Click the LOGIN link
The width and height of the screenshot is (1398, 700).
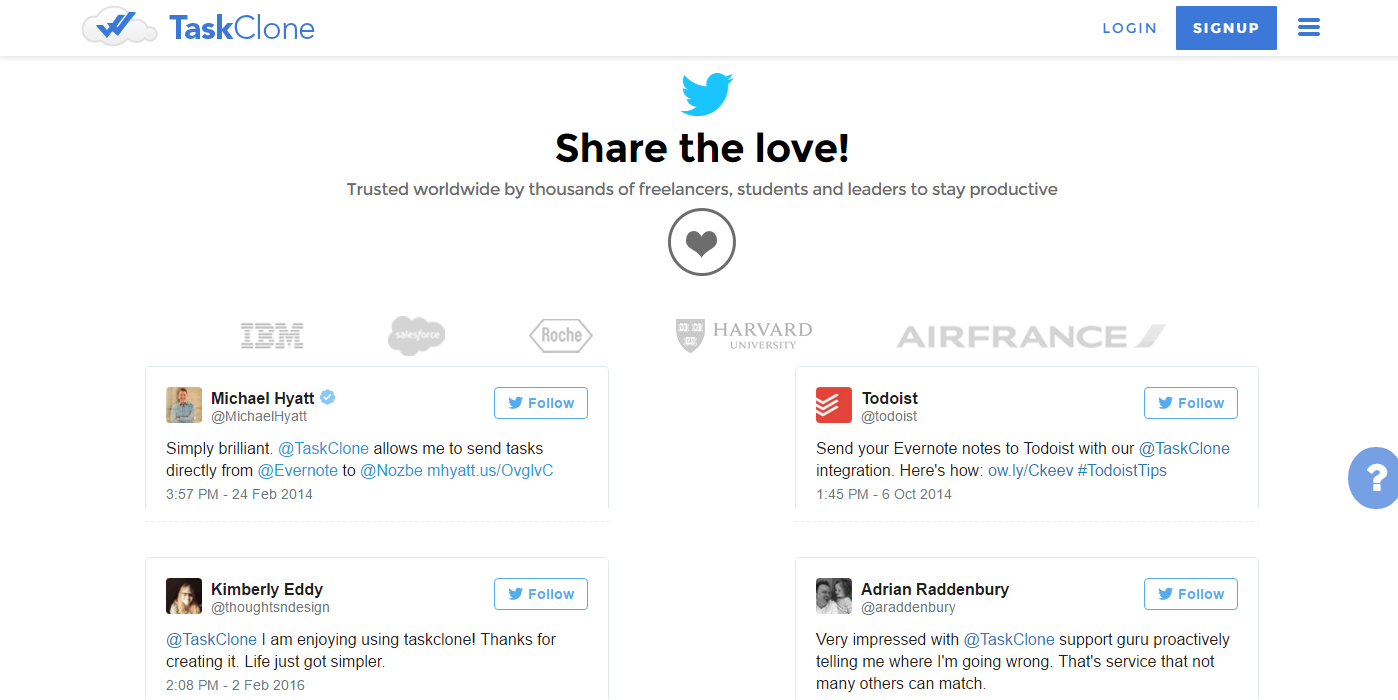click(1130, 28)
